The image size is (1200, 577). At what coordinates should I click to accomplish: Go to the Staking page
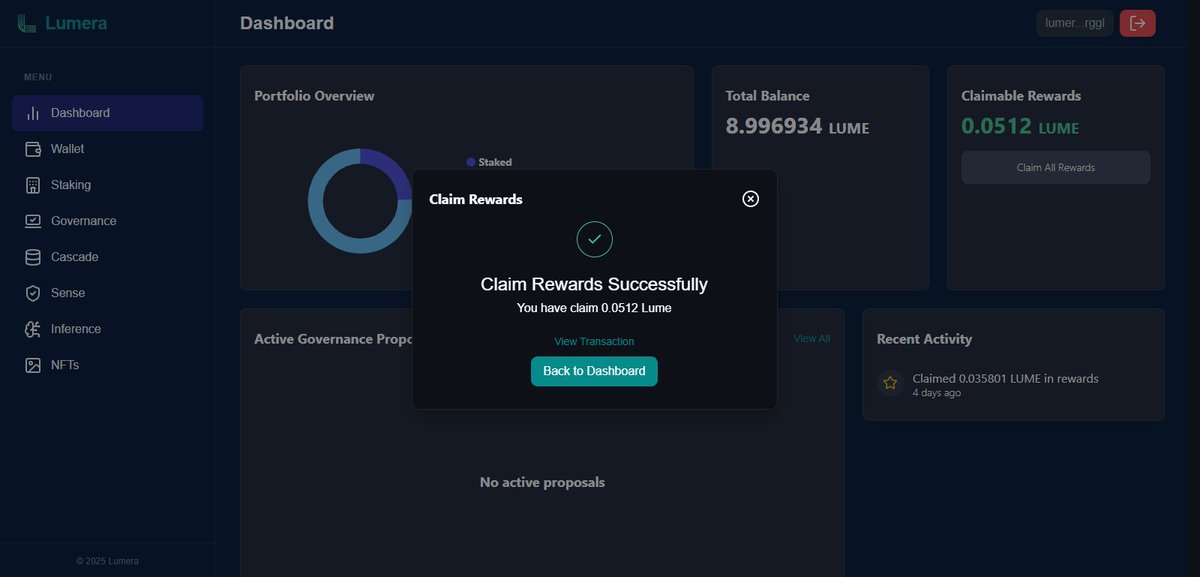108,185
